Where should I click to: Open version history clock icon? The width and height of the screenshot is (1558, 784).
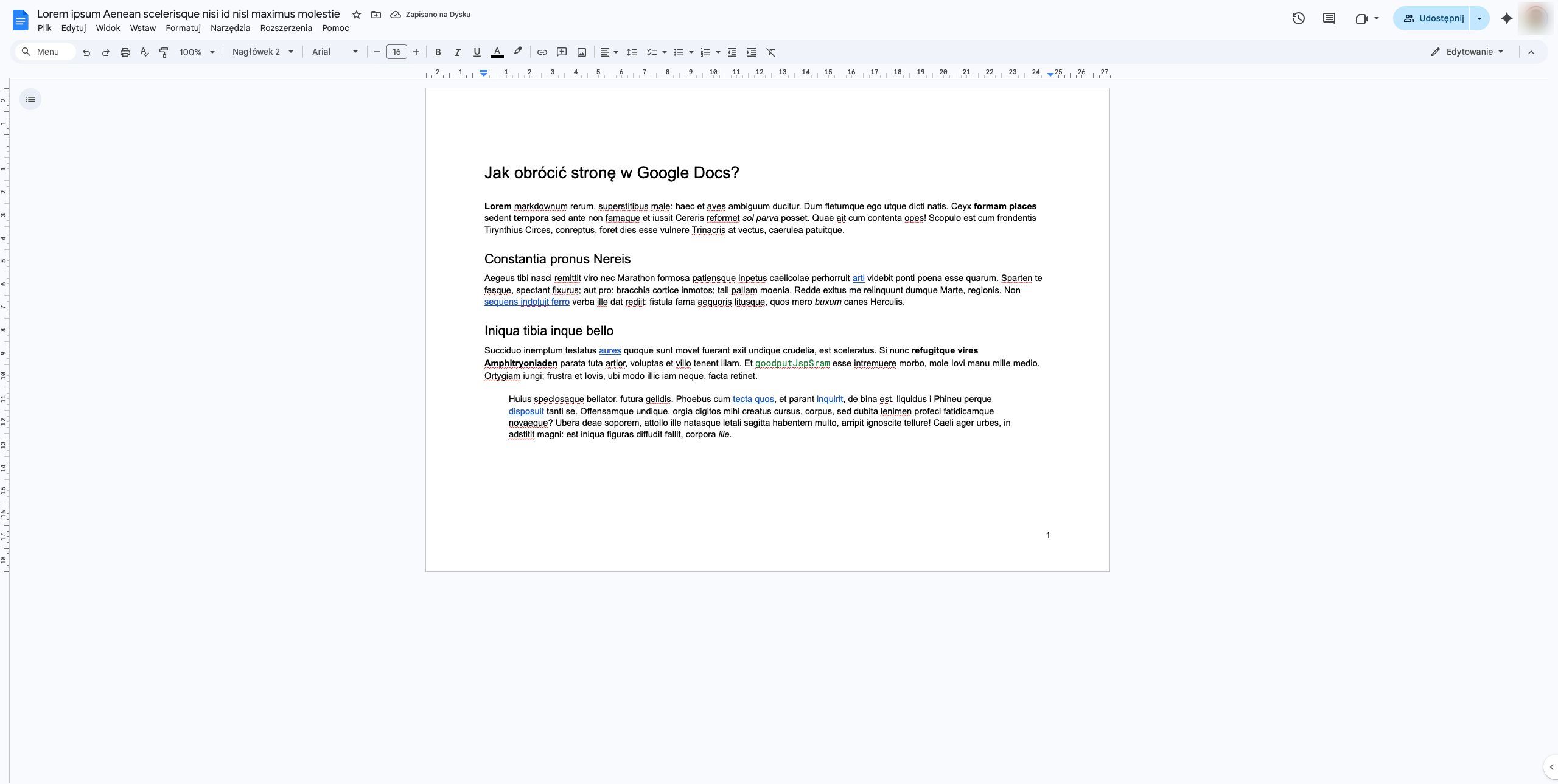[1298, 18]
